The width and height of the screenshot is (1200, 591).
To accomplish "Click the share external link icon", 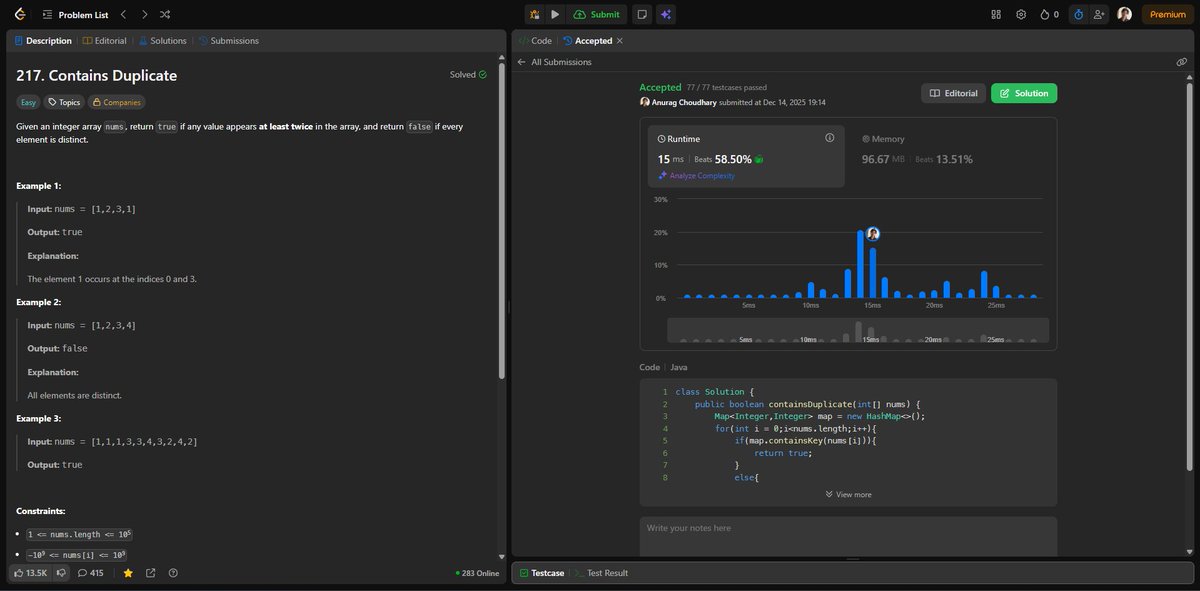I will click(151, 573).
